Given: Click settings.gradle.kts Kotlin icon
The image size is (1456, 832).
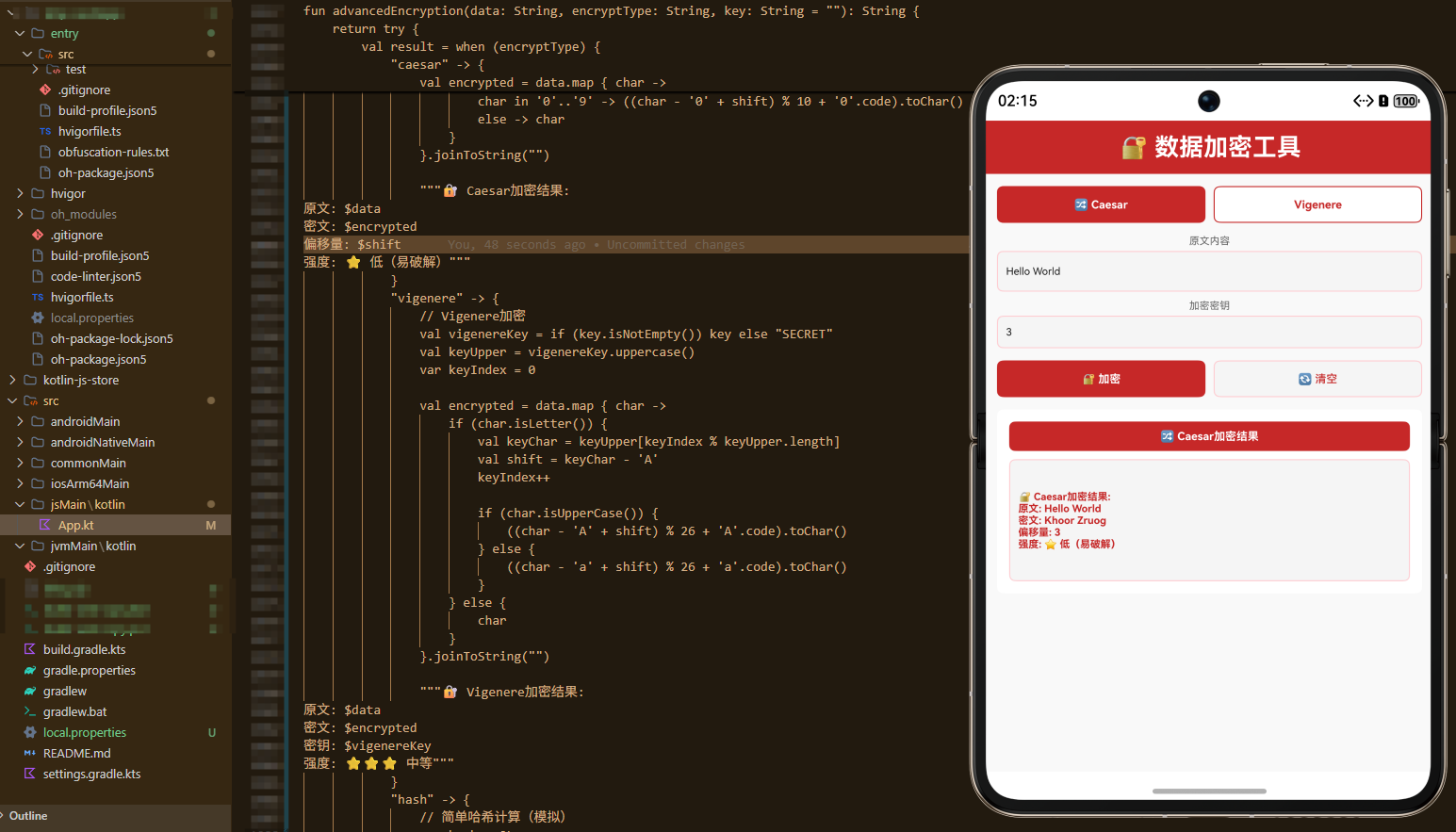Looking at the screenshot, I should (30, 774).
